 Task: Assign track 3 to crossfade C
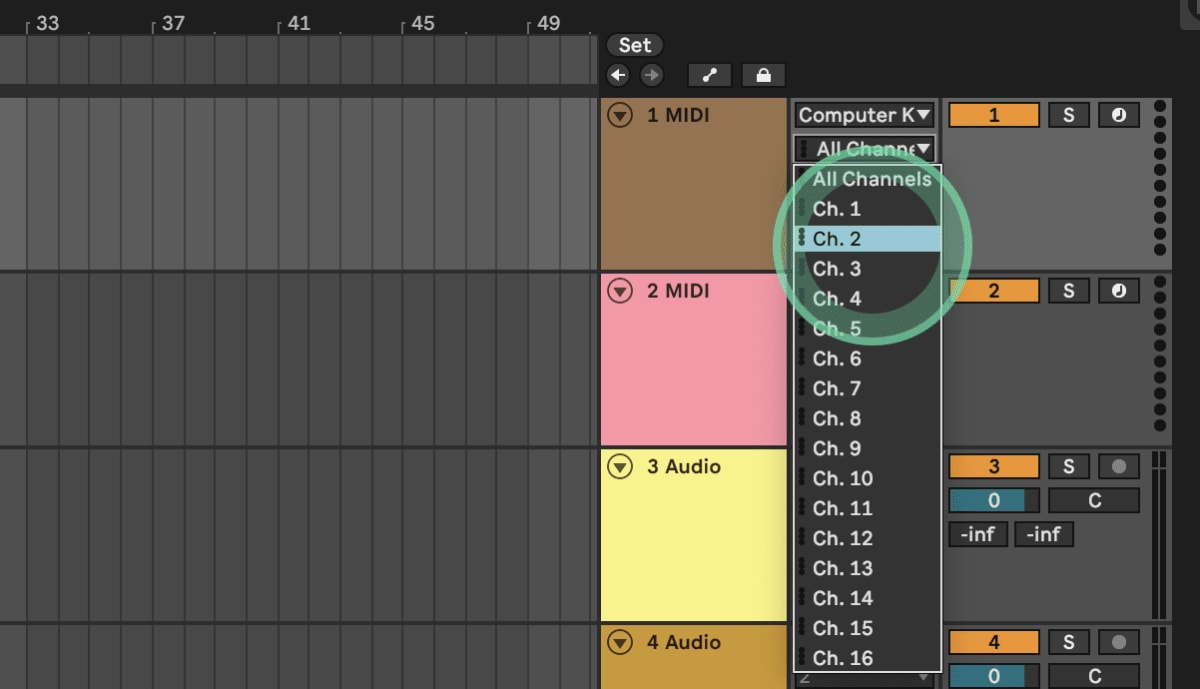point(1093,500)
